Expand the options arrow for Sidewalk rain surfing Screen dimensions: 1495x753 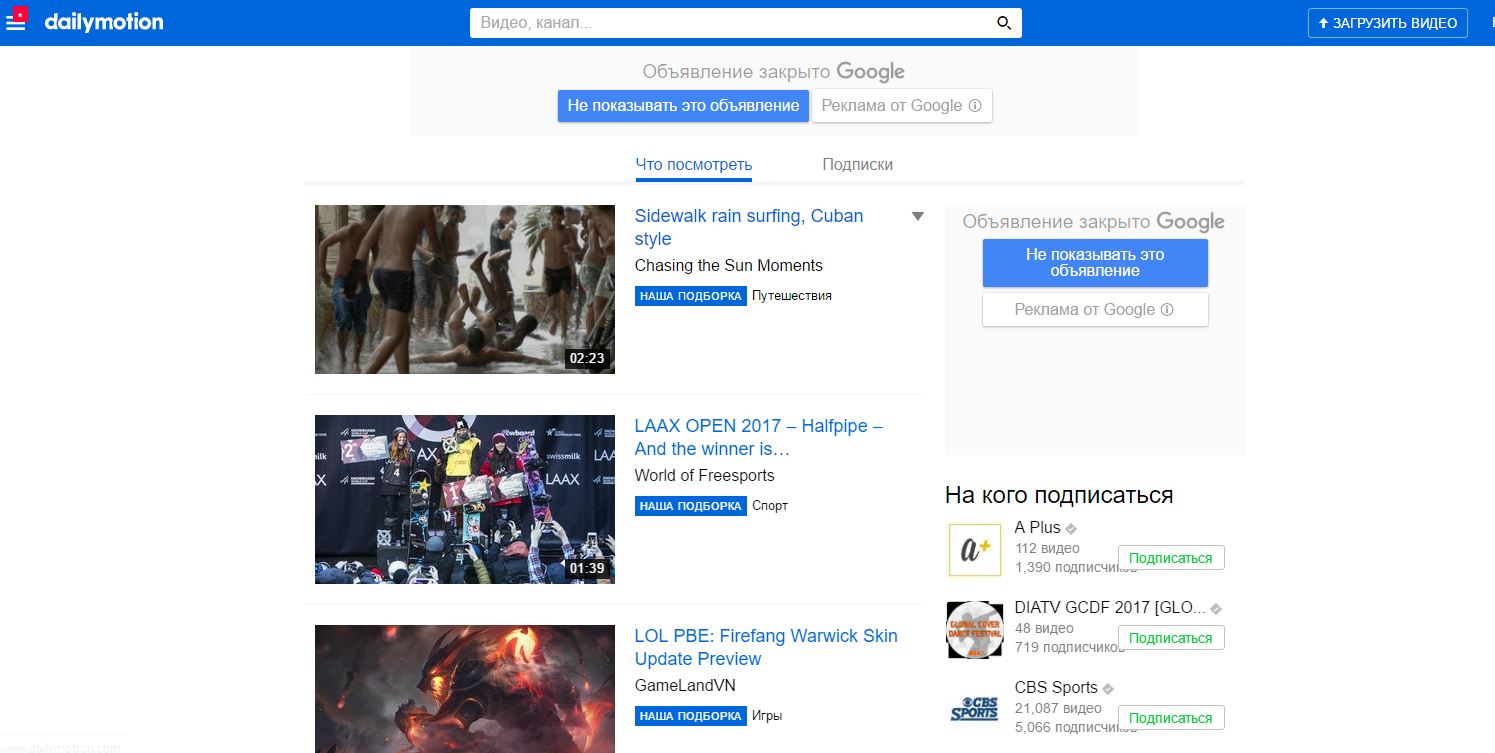(917, 216)
